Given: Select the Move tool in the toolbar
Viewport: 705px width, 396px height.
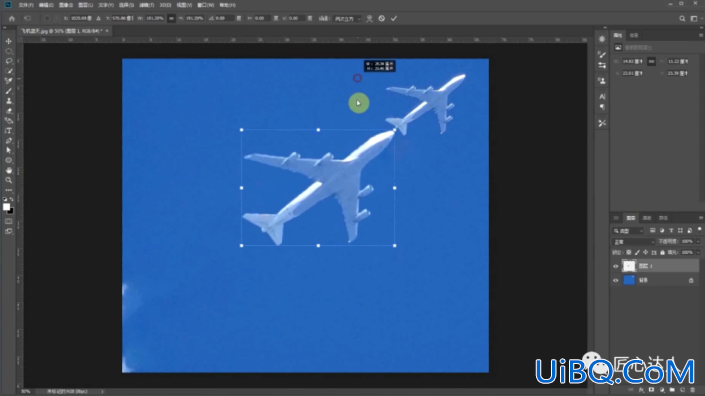Looking at the screenshot, I should pyautogui.click(x=9, y=41).
